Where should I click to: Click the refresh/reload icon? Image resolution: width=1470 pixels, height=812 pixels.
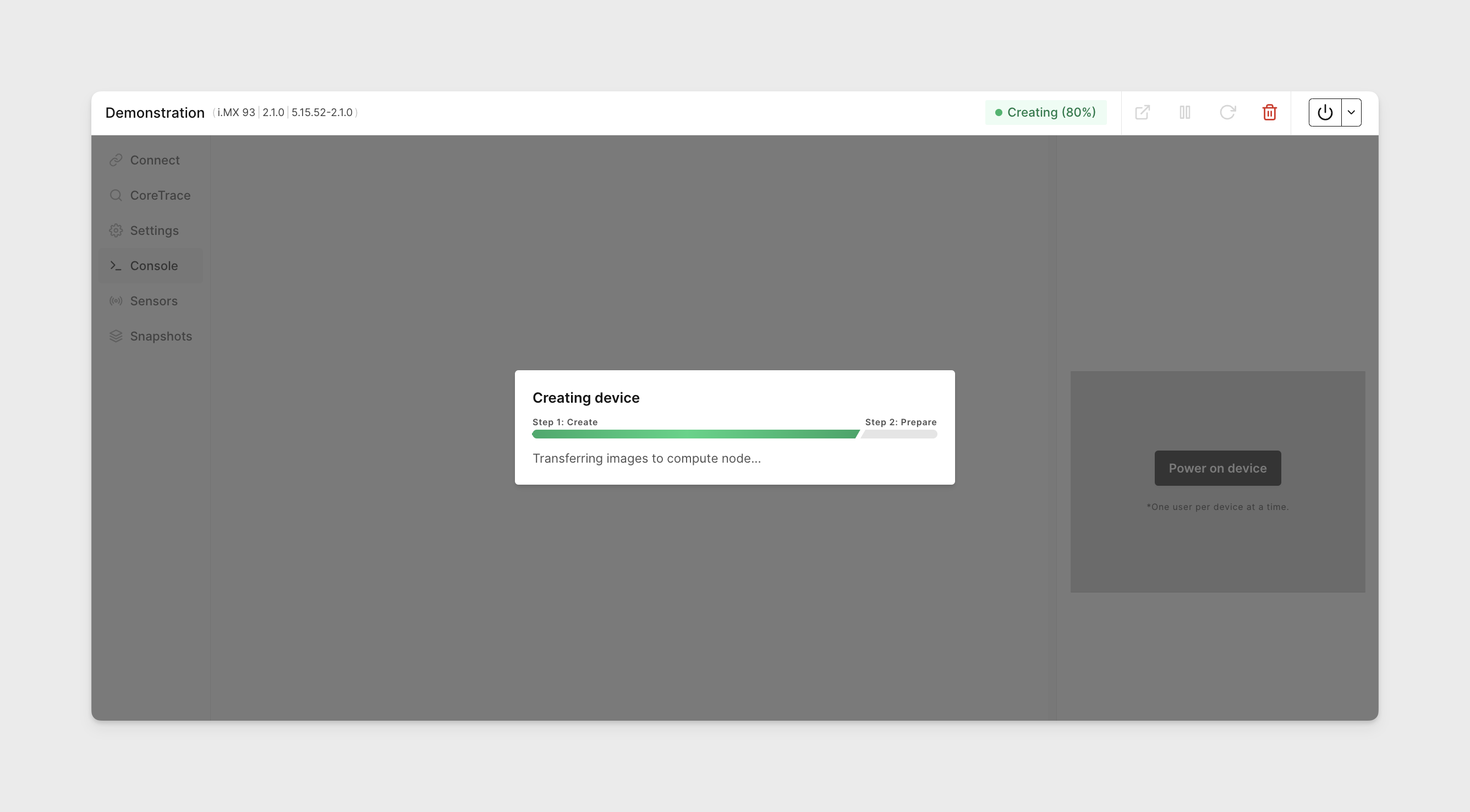click(1228, 112)
